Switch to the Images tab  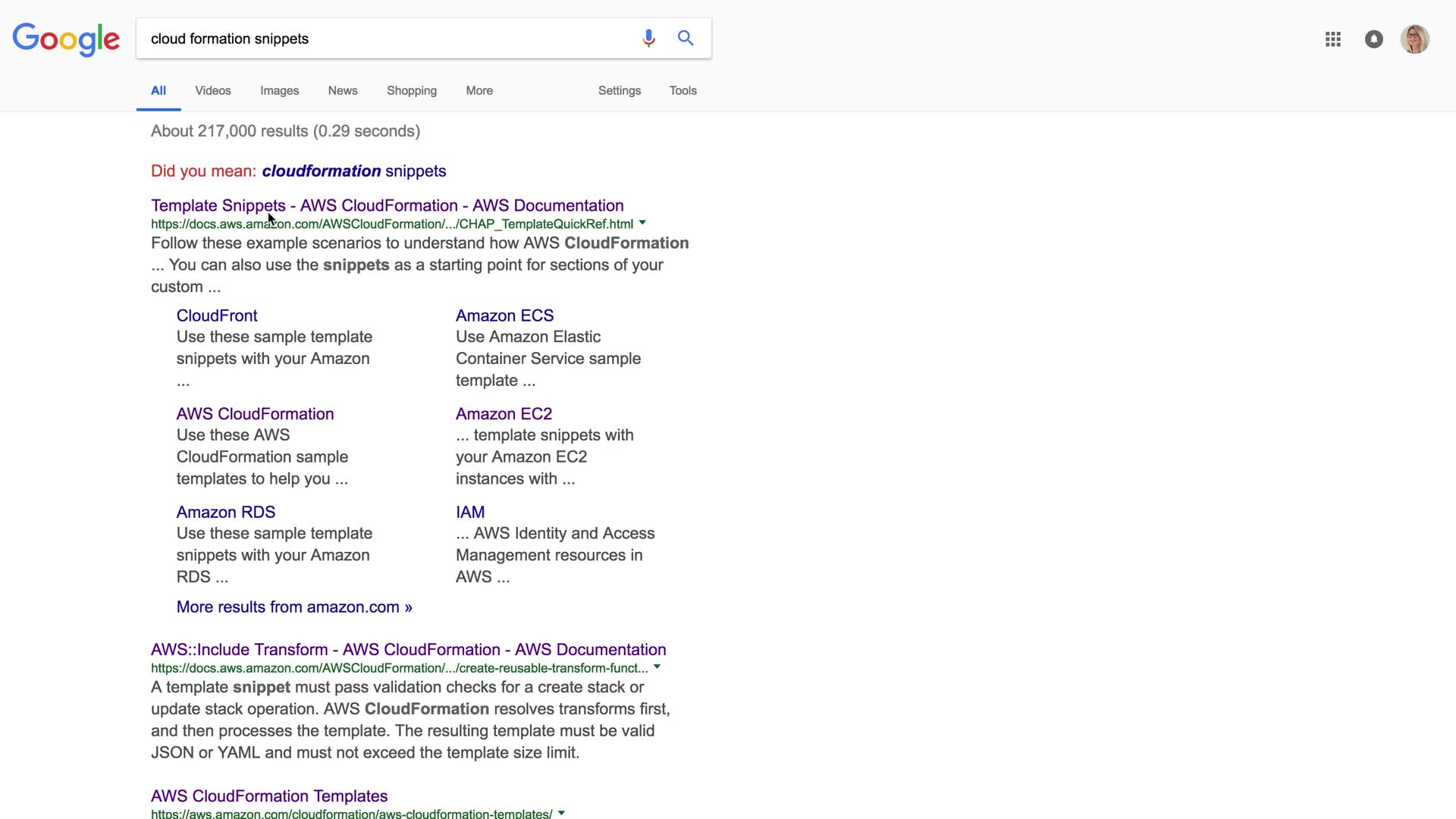(x=279, y=90)
